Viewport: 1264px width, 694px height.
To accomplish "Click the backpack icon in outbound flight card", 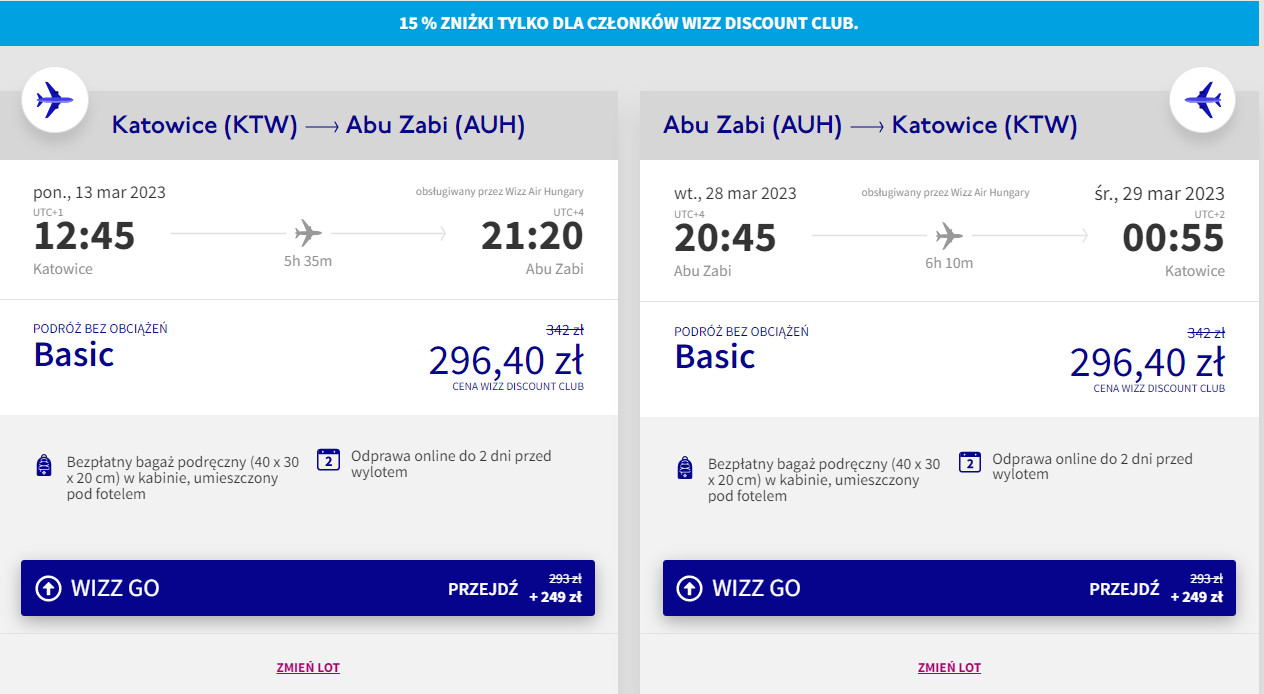I will coord(44,465).
